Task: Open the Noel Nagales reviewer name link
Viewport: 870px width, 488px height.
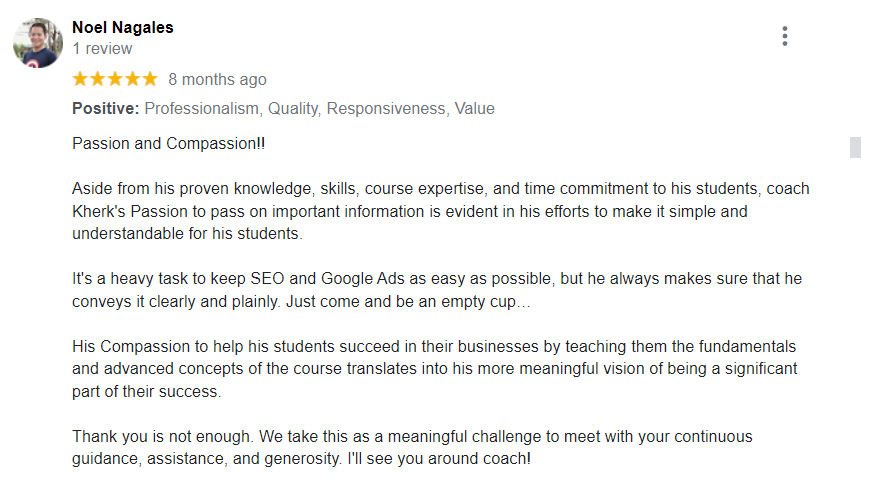Action: point(123,27)
